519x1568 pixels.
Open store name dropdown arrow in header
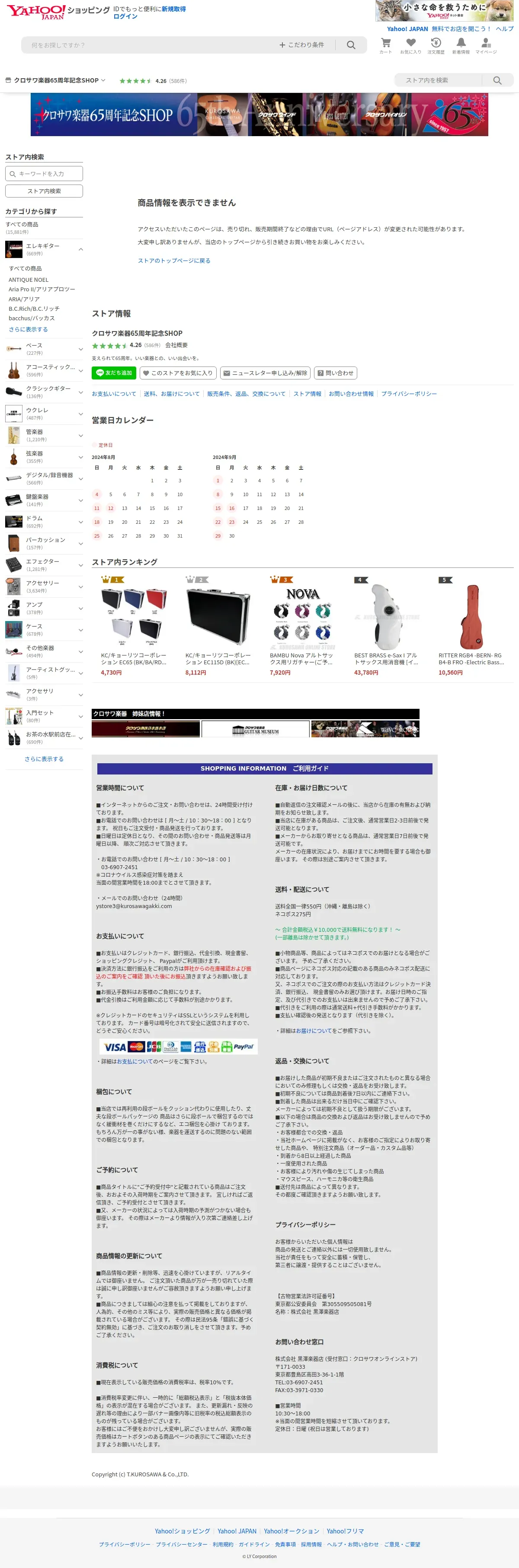tap(103, 80)
